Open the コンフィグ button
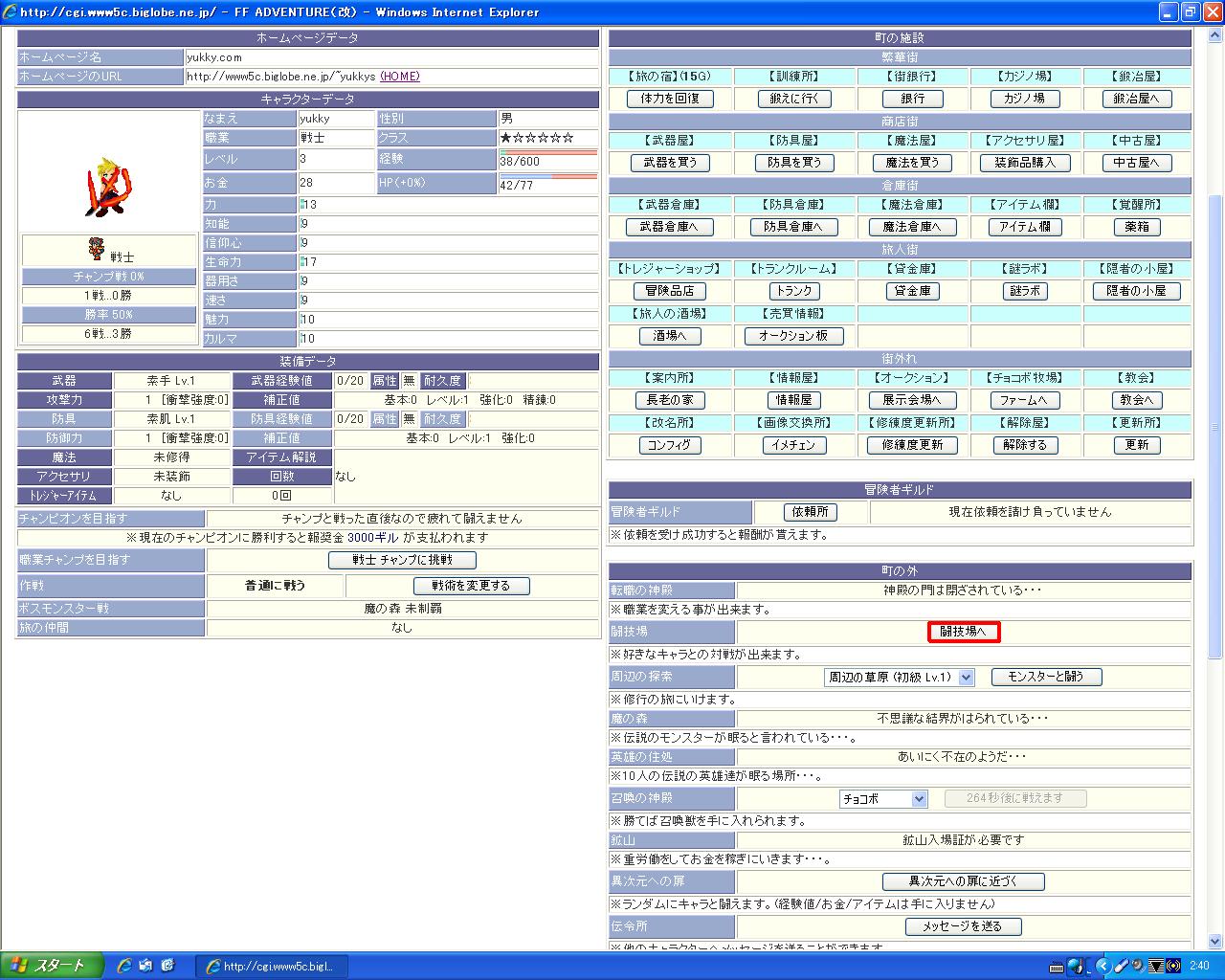Image resolution: width=1225 pixels, height=980 pixels. [x=670, y=445]
